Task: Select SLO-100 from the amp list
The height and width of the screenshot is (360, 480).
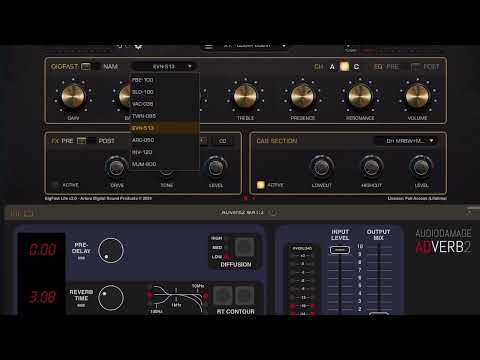Action: (164, 92)
